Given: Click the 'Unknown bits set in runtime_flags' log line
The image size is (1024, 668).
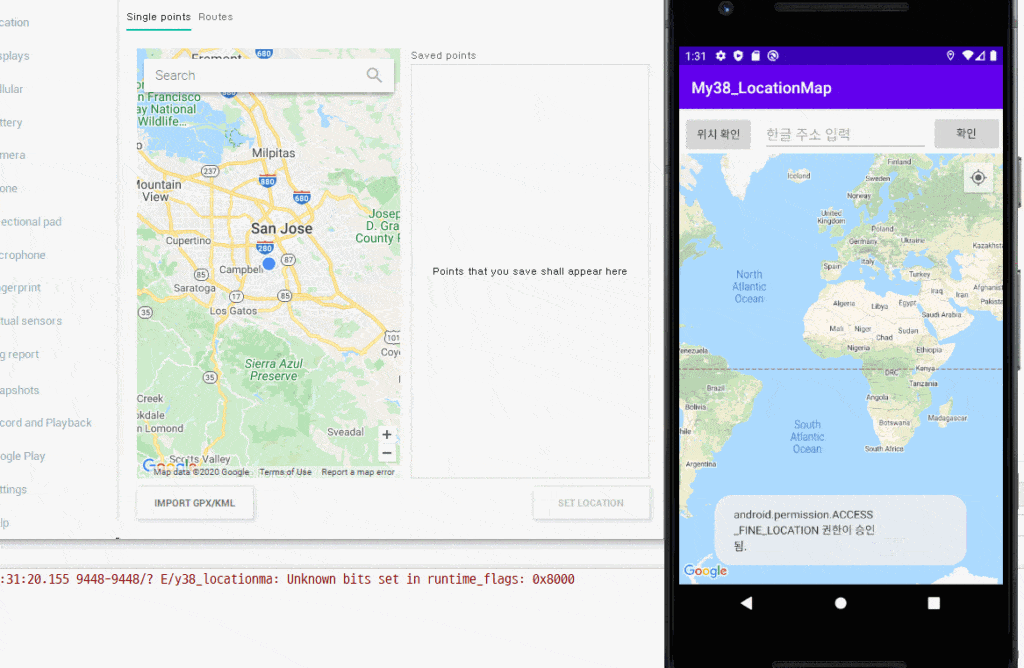Looking at the screenshot, I should [287, 579].
